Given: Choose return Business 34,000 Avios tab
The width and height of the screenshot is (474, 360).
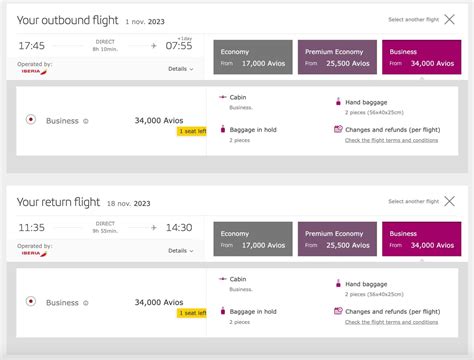Looking at the screenshot, I should point(422,239).
